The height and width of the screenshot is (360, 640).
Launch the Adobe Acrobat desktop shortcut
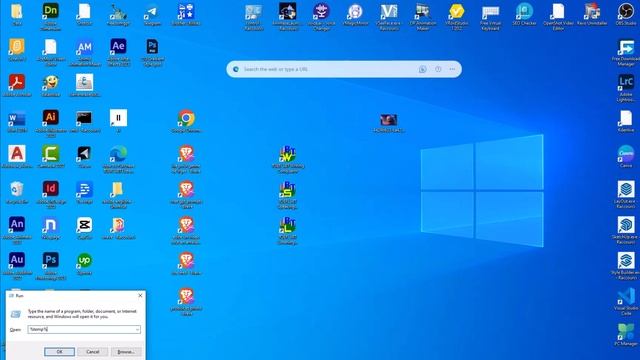tap(17, 82)
